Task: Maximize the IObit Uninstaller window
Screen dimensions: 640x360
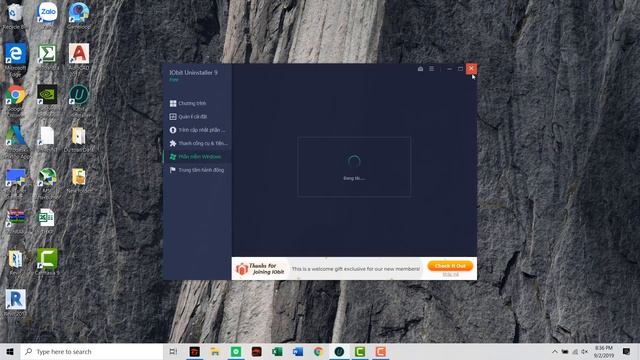Action: [460, 69]
